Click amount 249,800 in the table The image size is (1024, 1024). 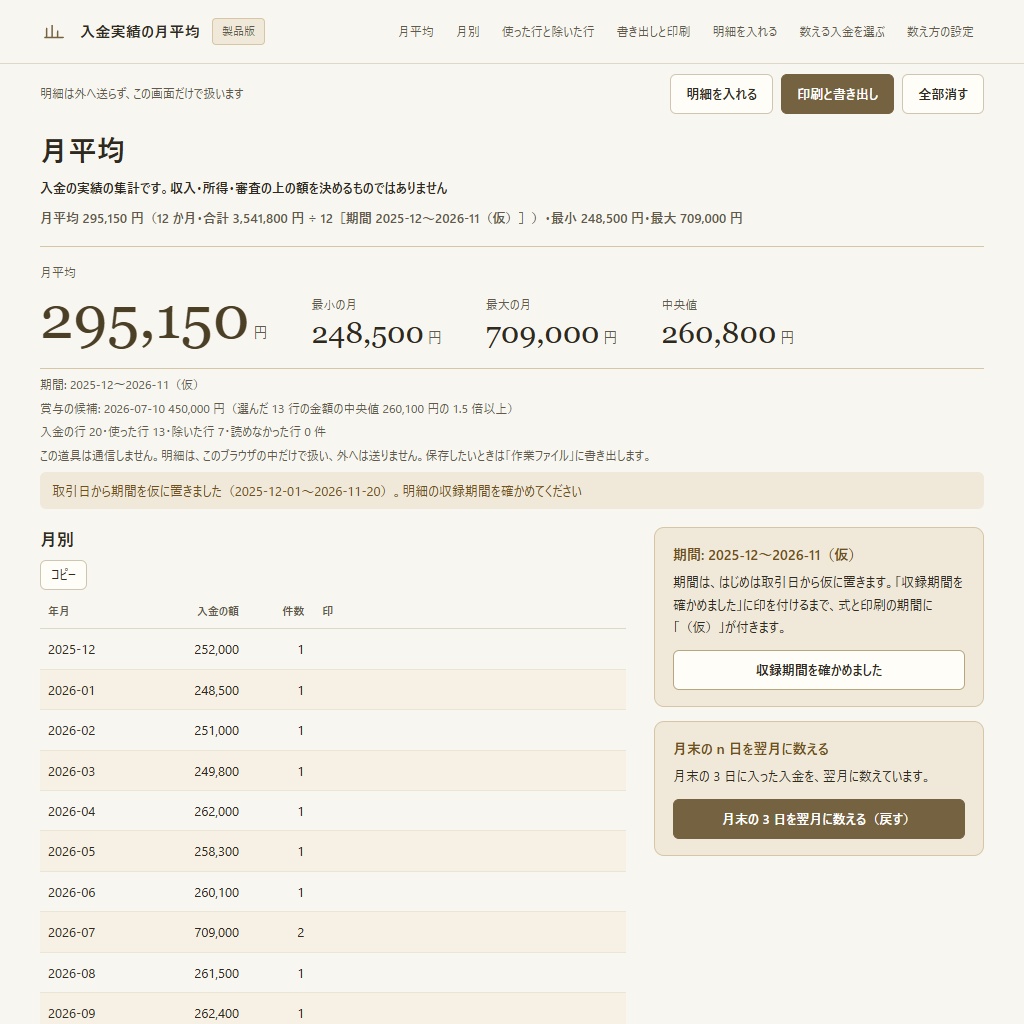(216, 771)
